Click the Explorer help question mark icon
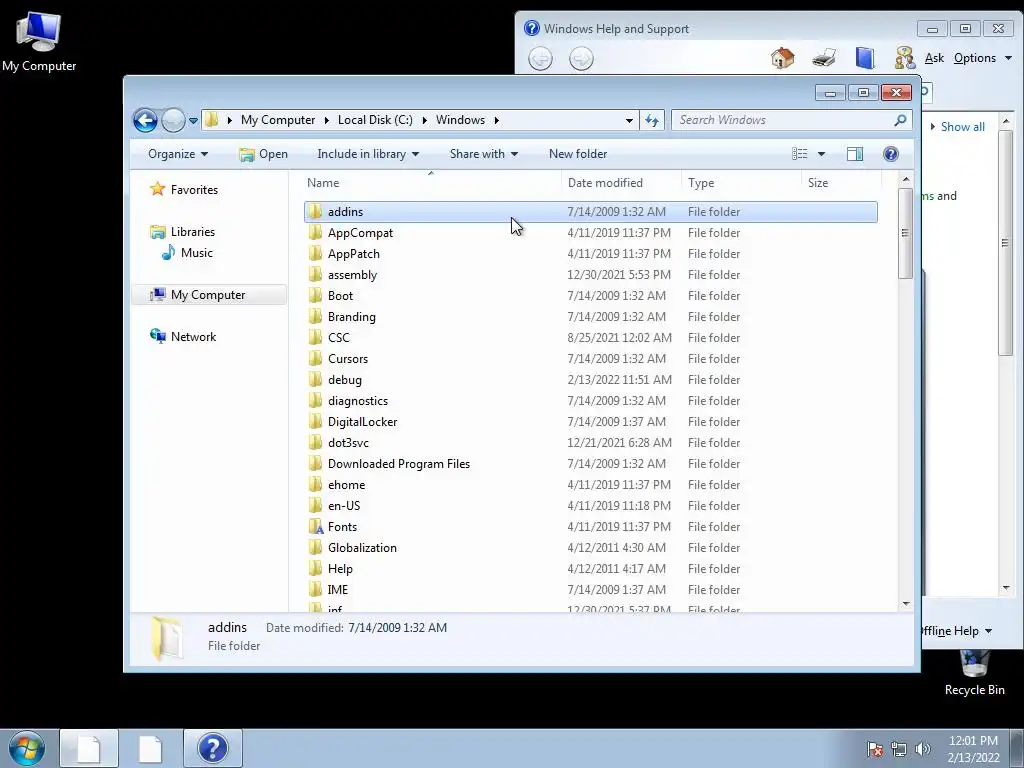The width and height of the screenshot is (1024, 768). (891, 154)
